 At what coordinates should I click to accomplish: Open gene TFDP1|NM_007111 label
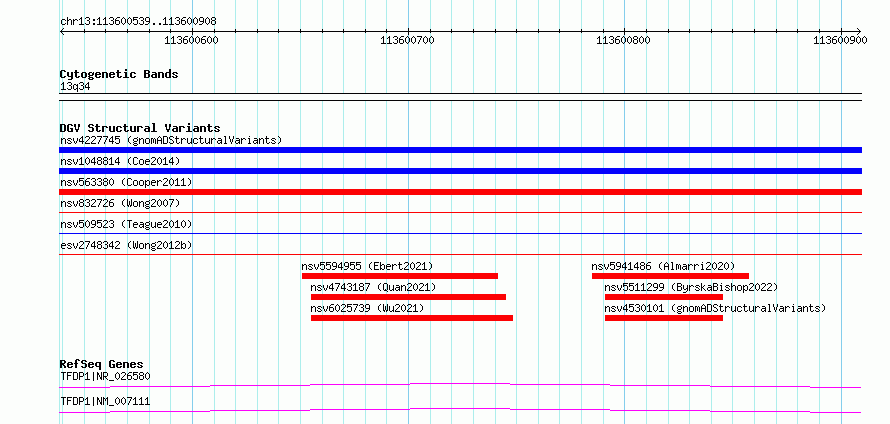tap(105, 401)
